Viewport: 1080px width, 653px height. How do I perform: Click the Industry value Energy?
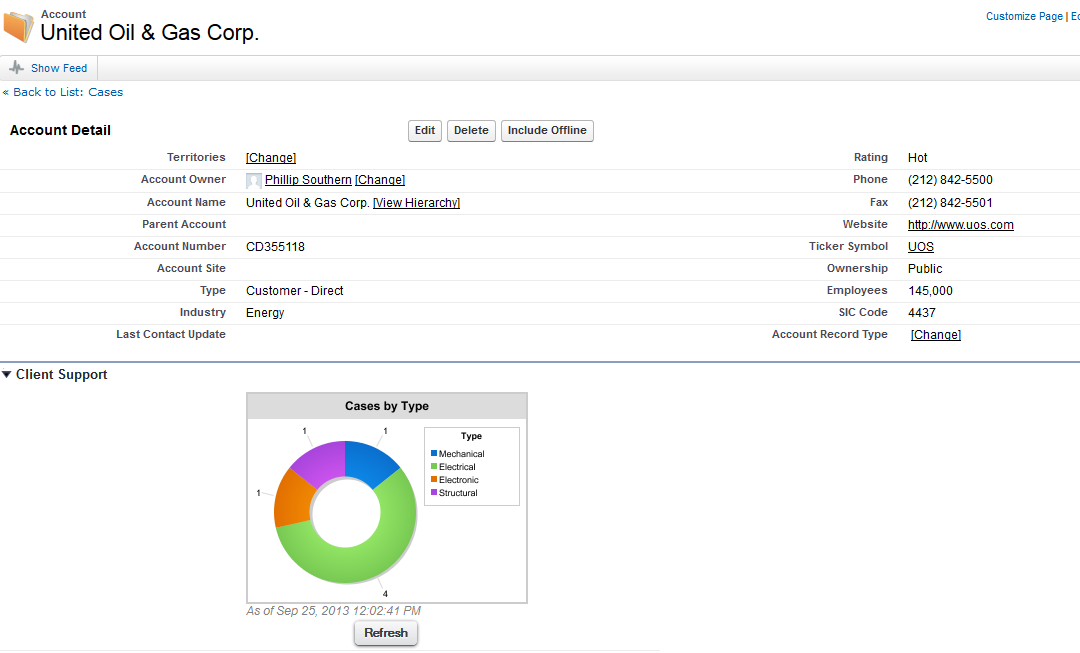coord(265,313)
